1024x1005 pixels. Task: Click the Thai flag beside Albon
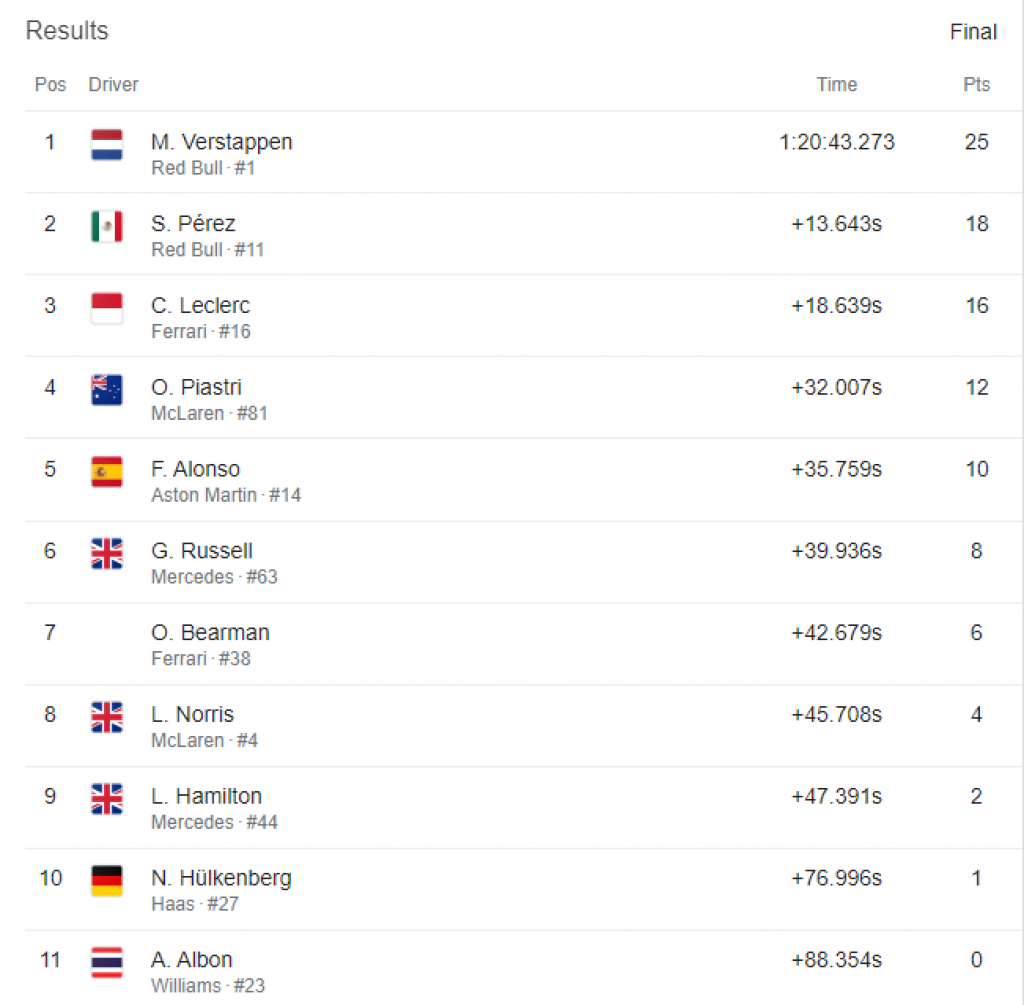coord(107,962)
